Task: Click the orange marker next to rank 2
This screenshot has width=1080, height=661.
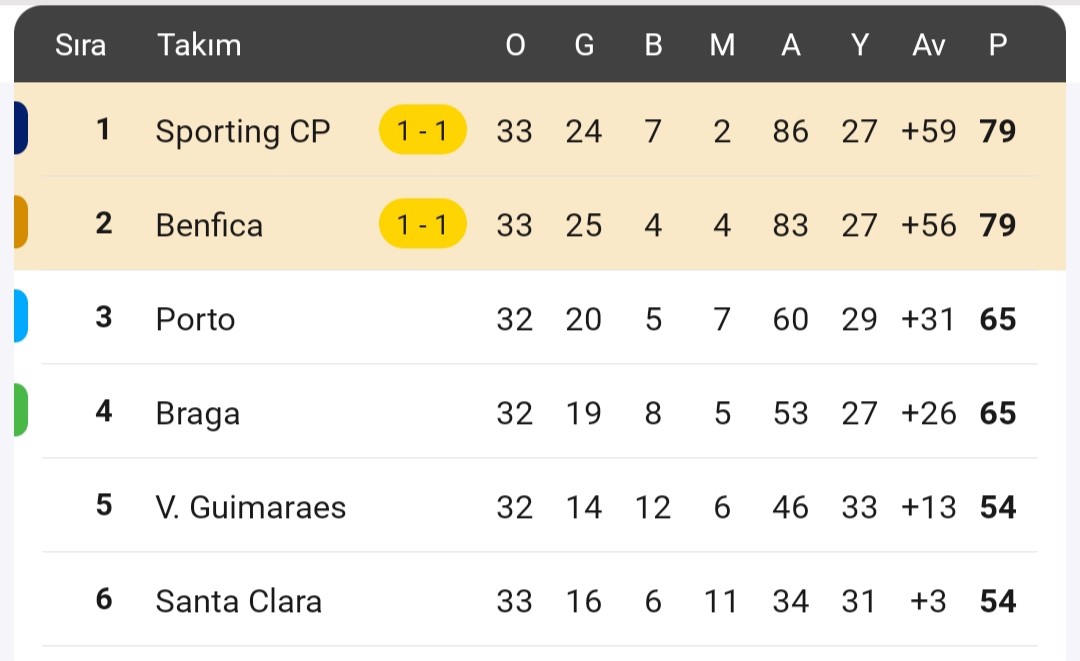Action: point(21,222)
